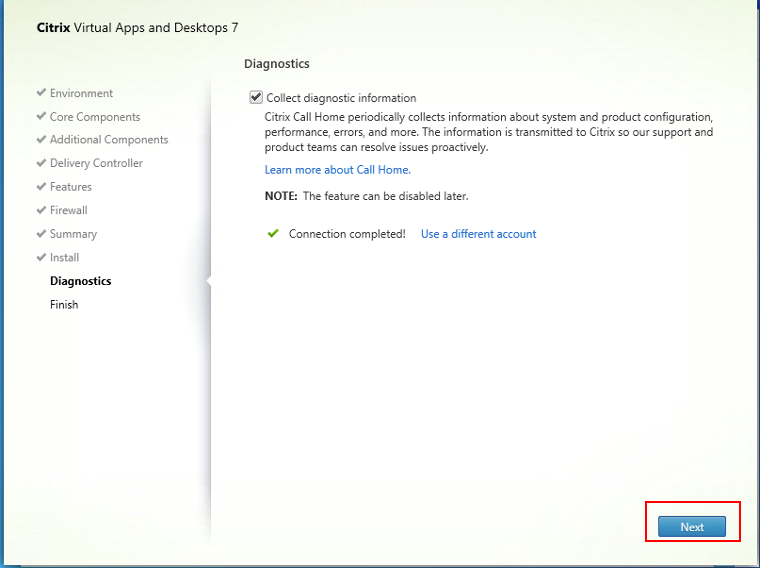Click NOTE: The feature can be disabled later text
Viewport: 760px width, 568px height.
[366, 196]
